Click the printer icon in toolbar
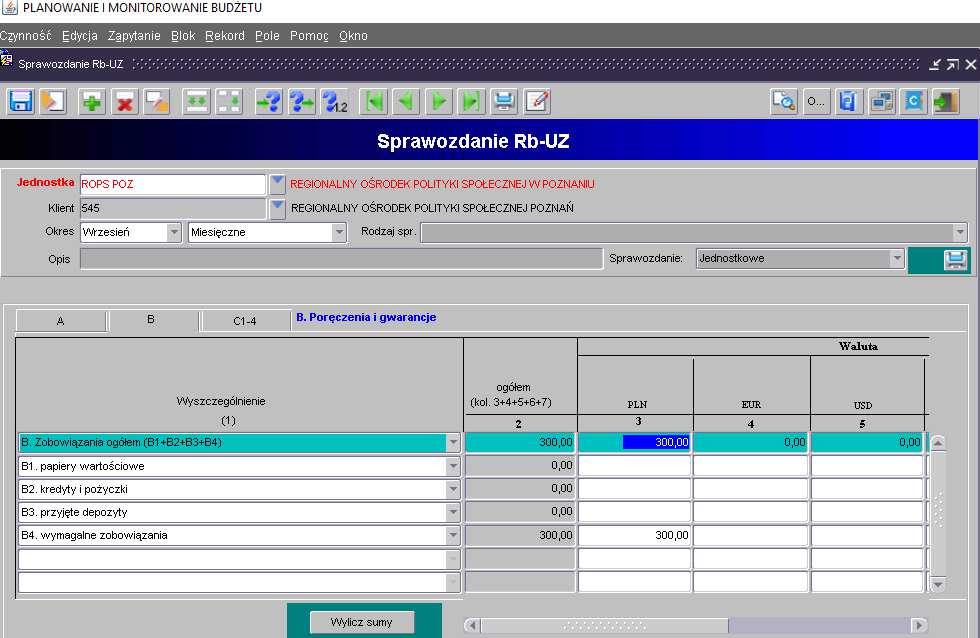Viewport: 980px width, 638px height. (504, 101)
